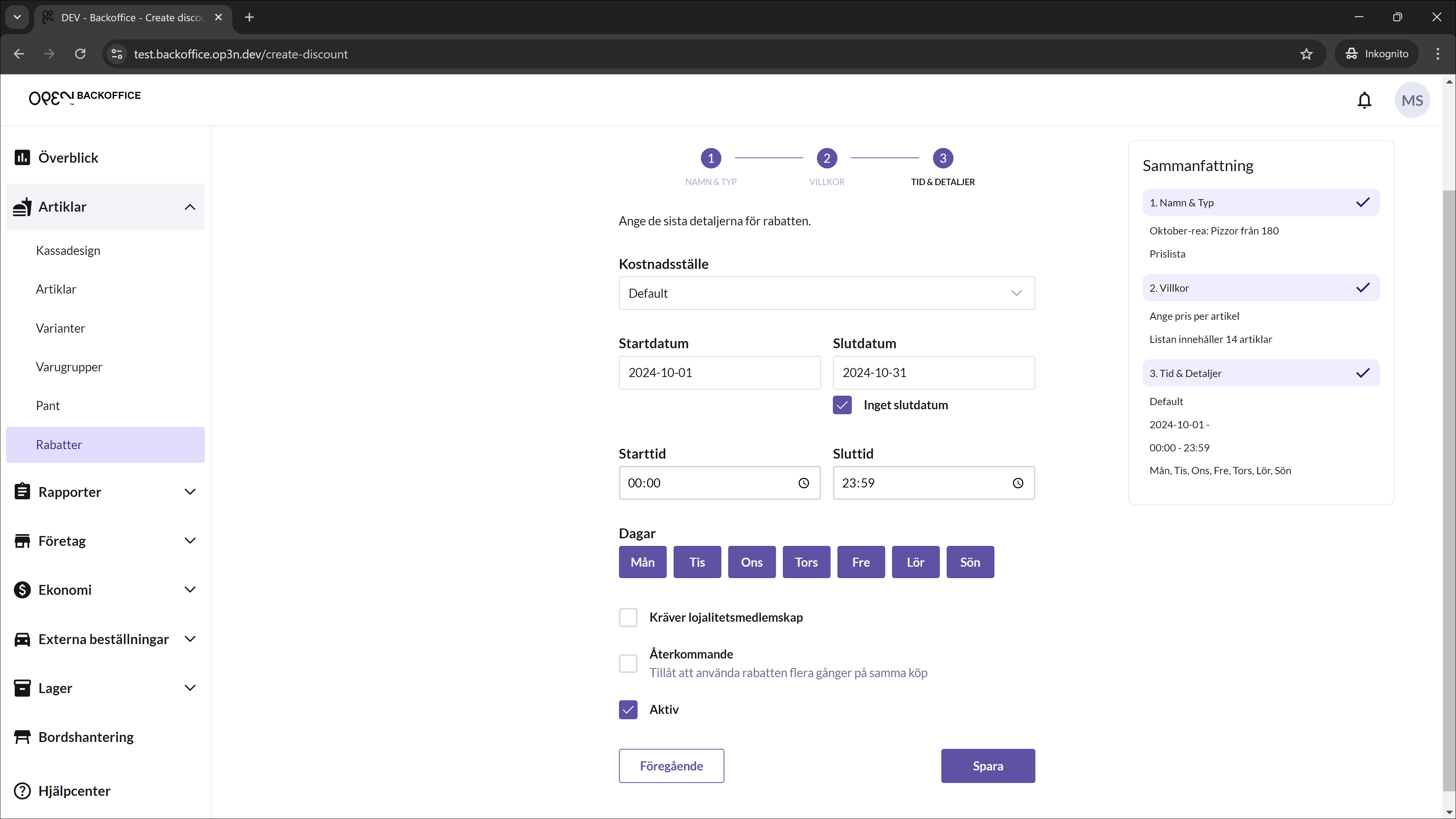The image size is (1456, 819).
Task: Toggle the Tors day button
Action: [x=806, y=562]
